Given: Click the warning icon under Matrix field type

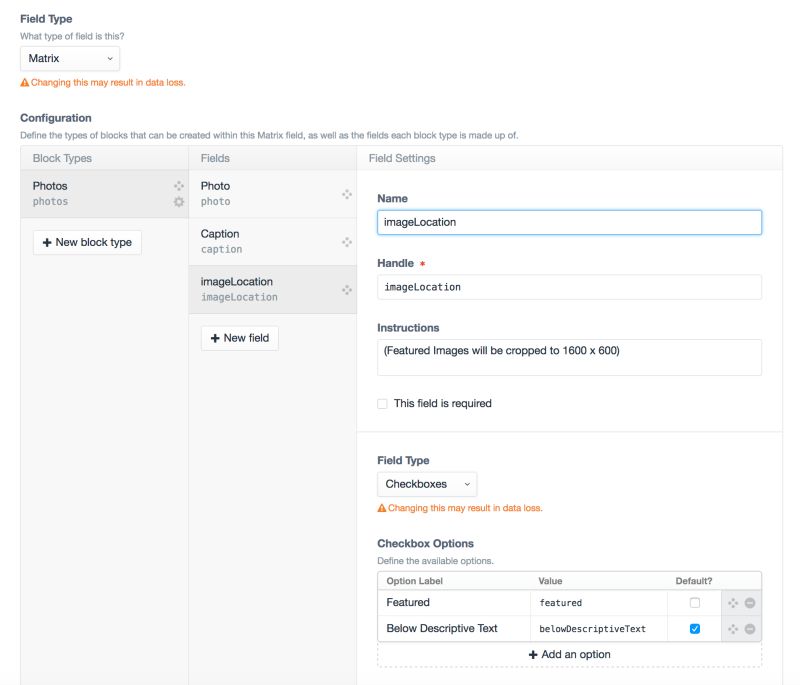Looking at the screenshot, I should pos(24,83).
